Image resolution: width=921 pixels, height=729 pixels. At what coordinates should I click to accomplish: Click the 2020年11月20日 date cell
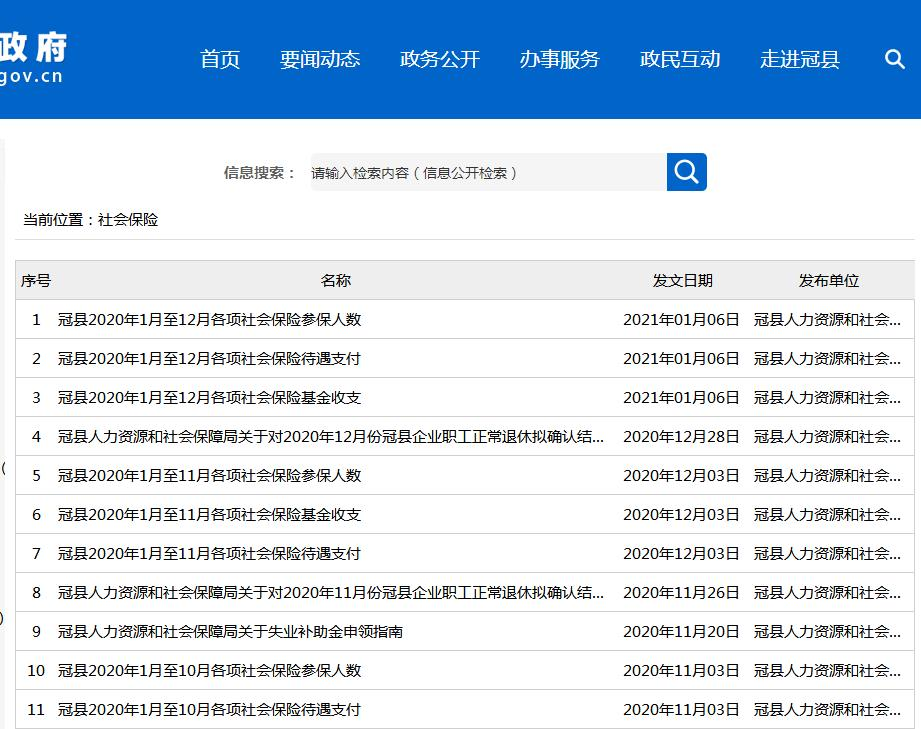681,631
